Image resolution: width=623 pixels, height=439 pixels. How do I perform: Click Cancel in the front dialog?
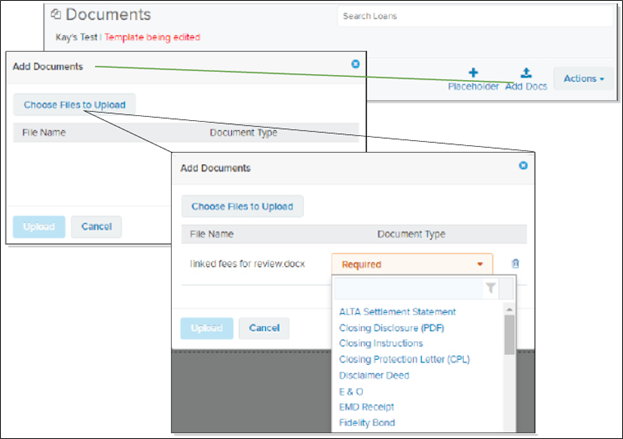264,328
